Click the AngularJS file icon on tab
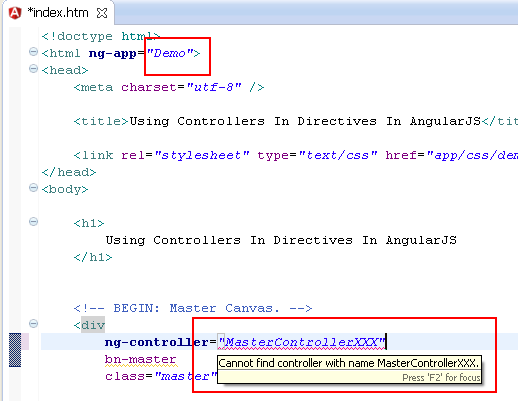 [15, 13]
